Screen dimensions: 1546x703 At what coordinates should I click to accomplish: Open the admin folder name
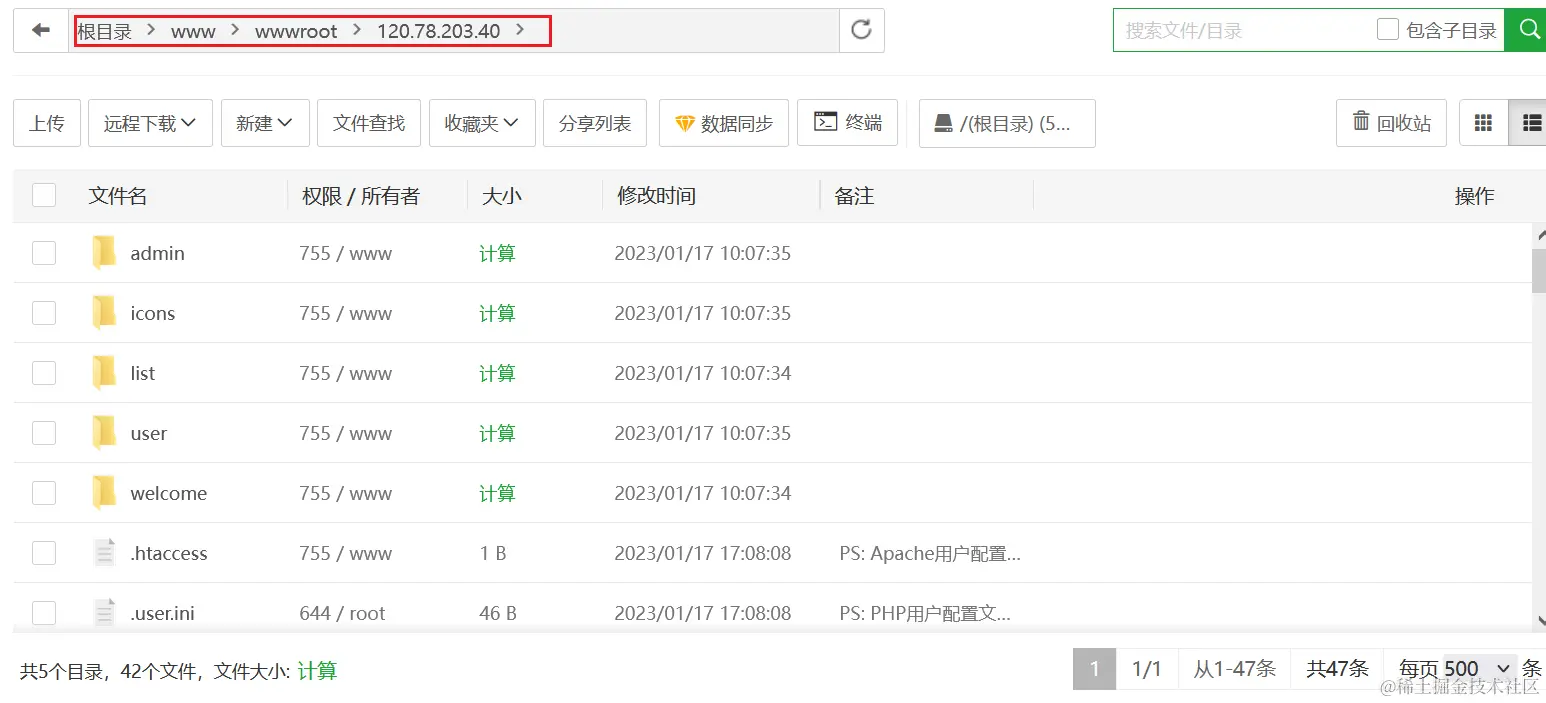tap(157, 253)
